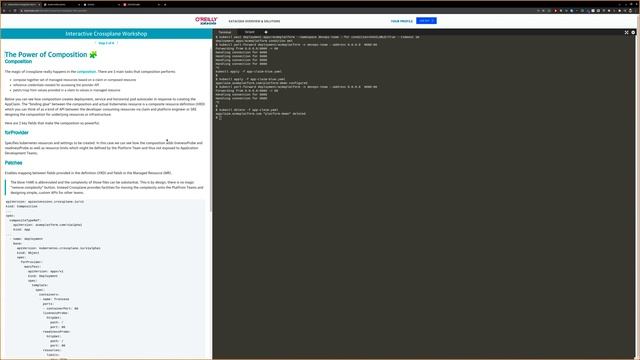Click the instructions panel vertical scrollbar
The height and width of the screenshot is (360, 640).
coord(211,131)
